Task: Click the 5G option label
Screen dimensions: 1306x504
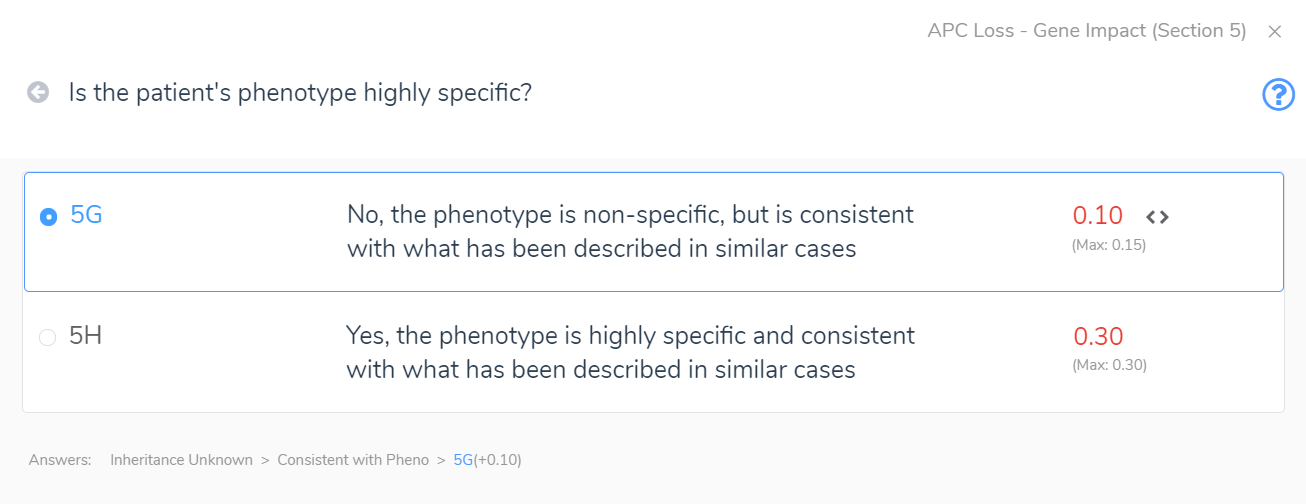Action: pos(87,215)
